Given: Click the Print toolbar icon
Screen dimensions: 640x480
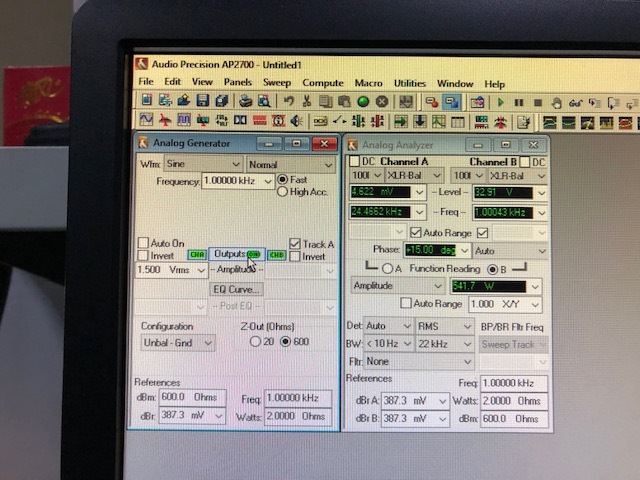Looking at the screenshot, I should click(245, 101).
